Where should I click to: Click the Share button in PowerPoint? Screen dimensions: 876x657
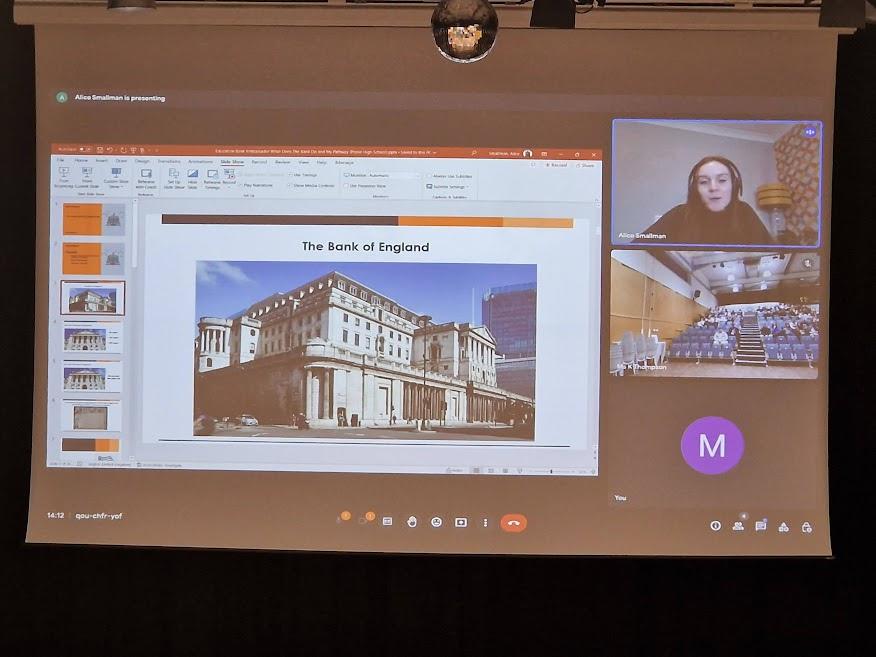pyautogui.click(x=585, y=165)
